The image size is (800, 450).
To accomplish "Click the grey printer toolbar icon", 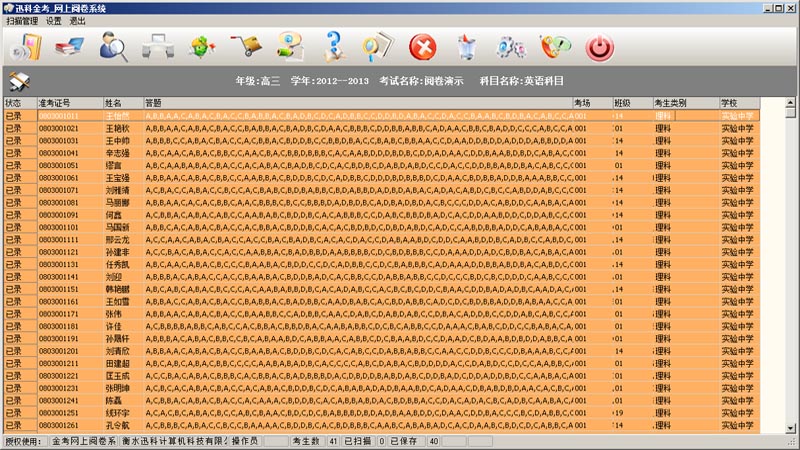I will 158,47.
